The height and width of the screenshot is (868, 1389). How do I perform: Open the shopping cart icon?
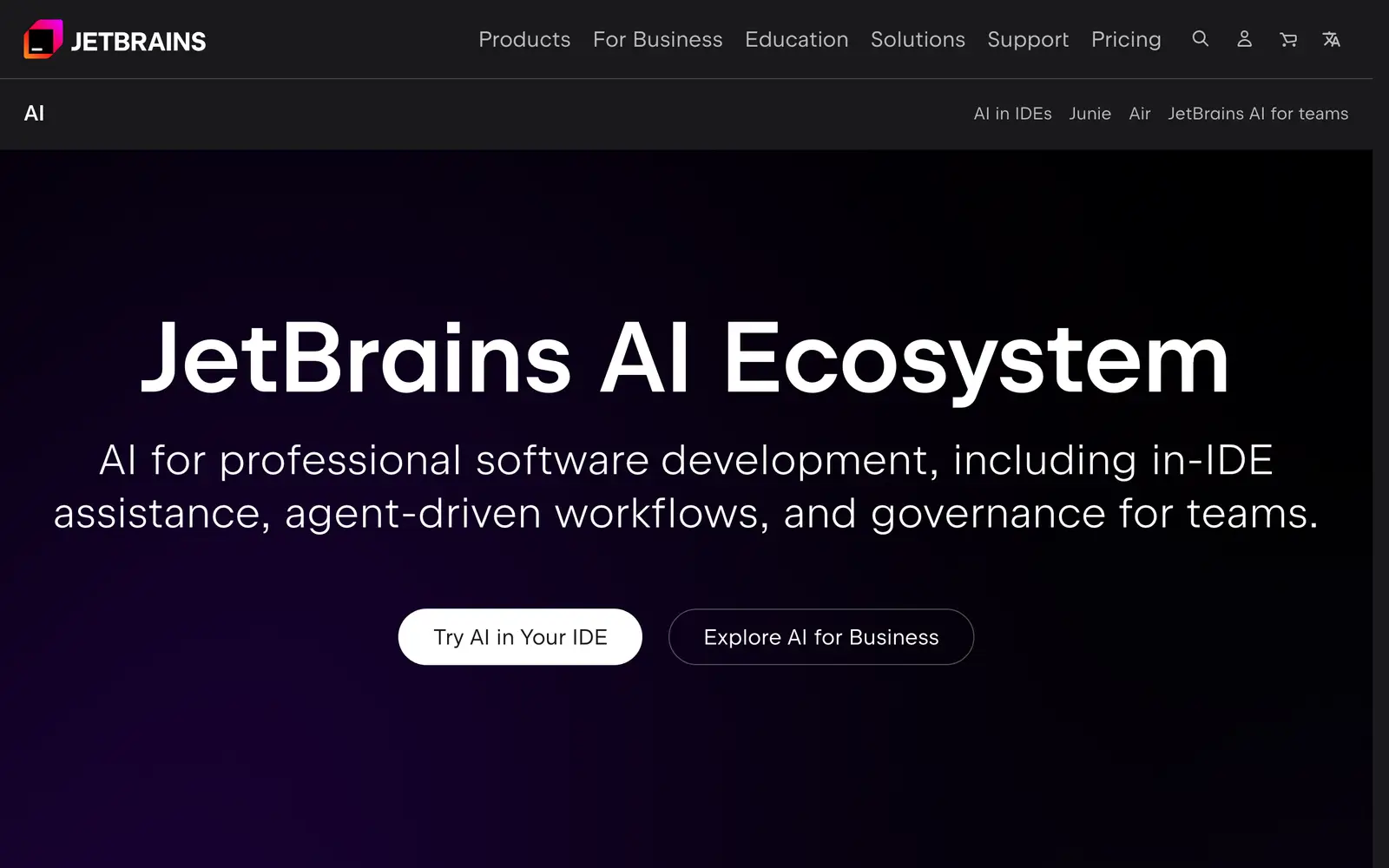(1288, 39)
